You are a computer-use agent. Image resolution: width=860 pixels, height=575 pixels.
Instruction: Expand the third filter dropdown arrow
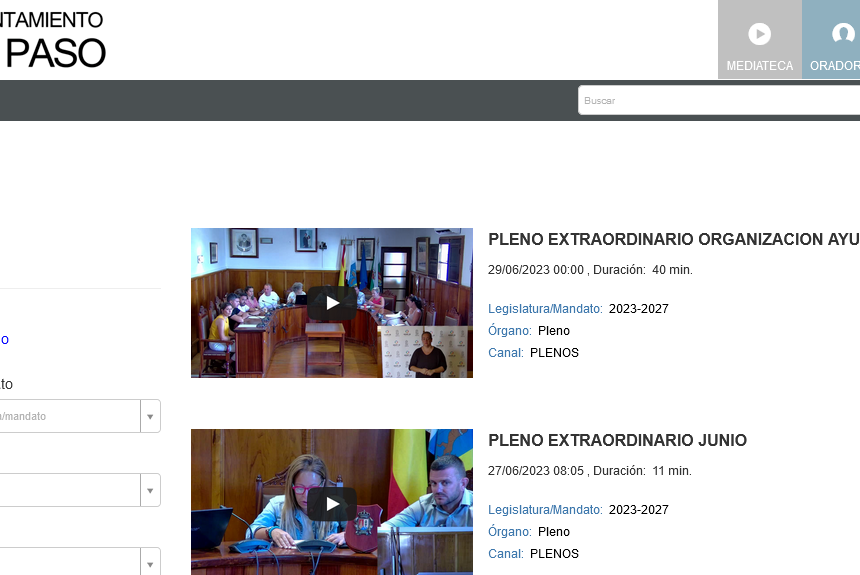pos(150,562)
